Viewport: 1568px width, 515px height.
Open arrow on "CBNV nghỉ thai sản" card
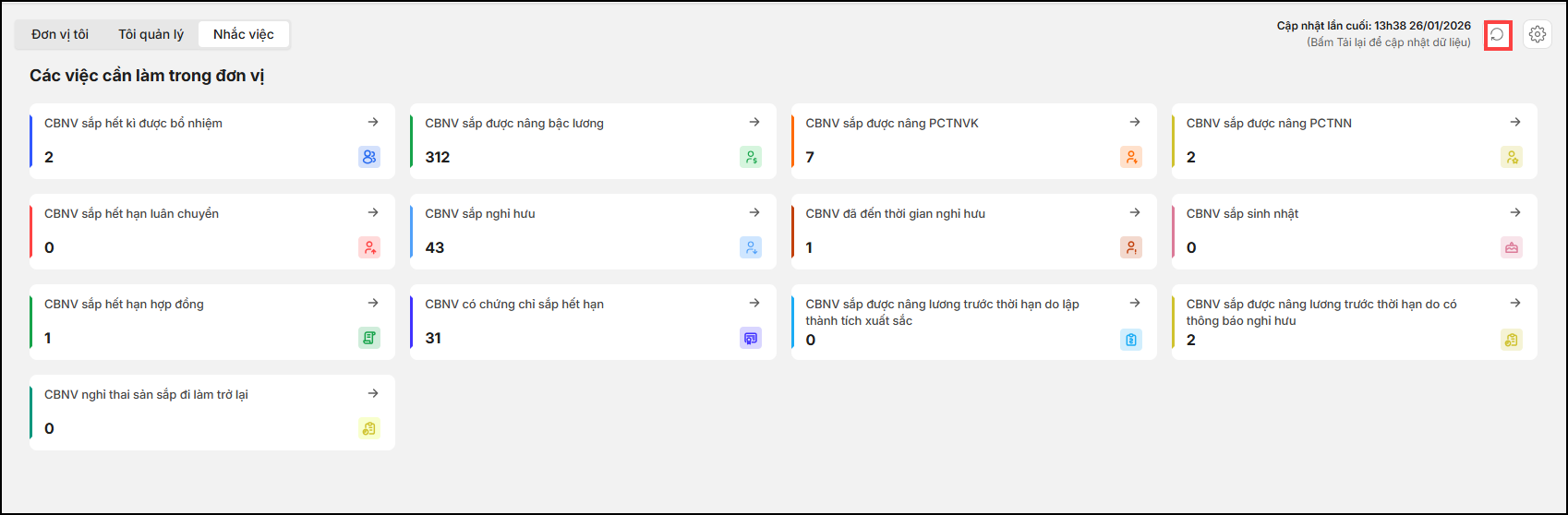(x=373, y=393)
